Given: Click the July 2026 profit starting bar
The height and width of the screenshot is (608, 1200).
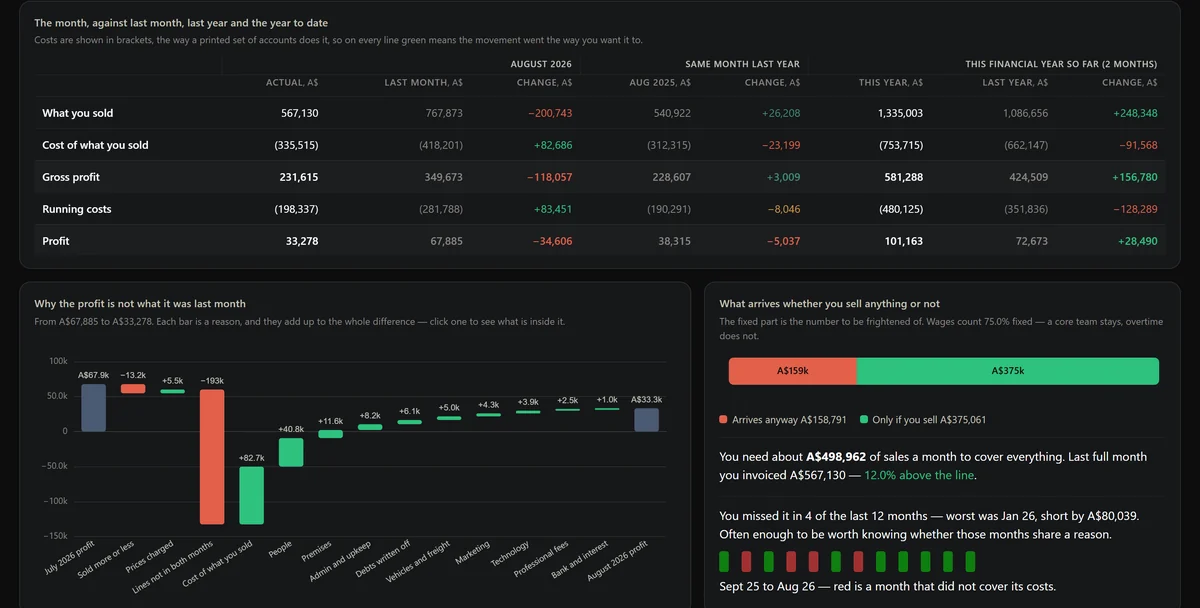Looking at the screenshot, I should tap(94, 407).
